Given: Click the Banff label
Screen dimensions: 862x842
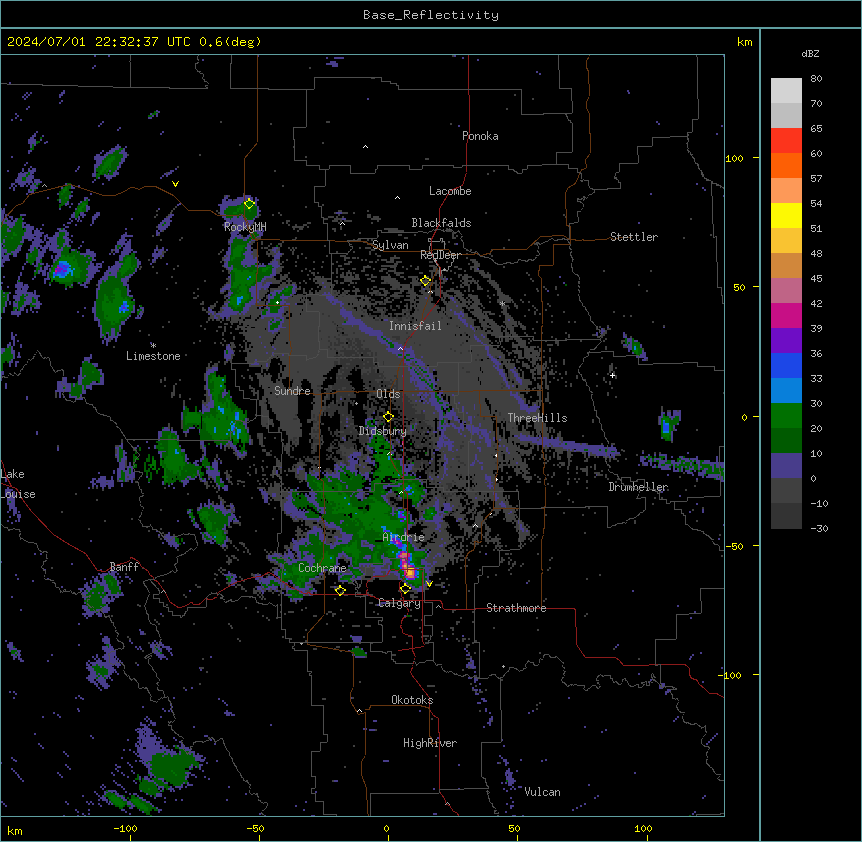Looking at the screenshot, I should pos(124,567).
